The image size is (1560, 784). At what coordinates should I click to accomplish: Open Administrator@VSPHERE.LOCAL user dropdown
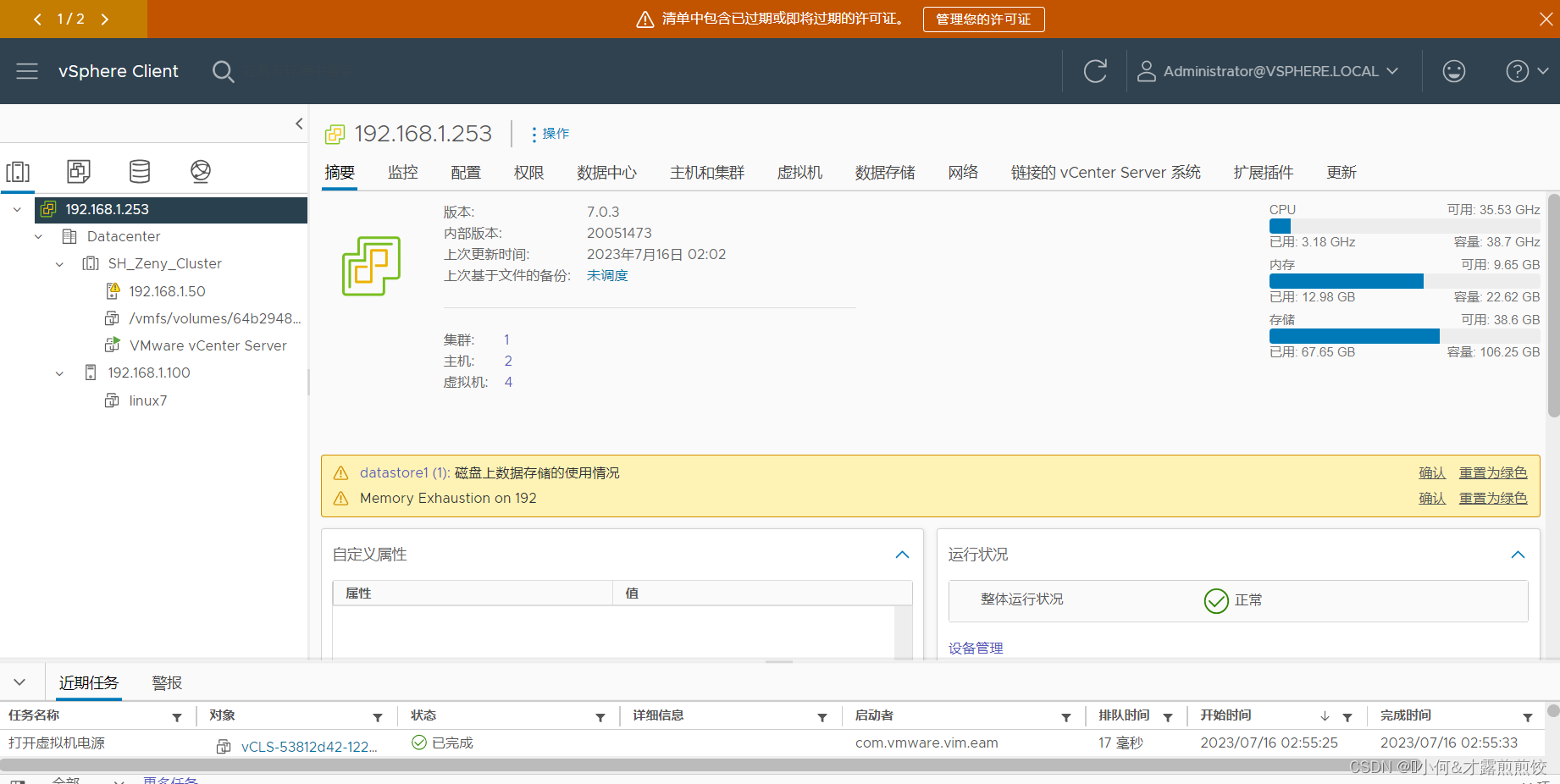(1267, 71)
